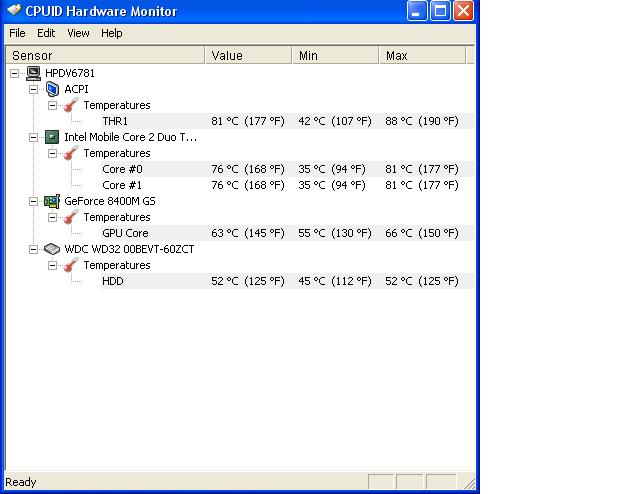Collapse the HPDV6781 root node
This screenshot has width=640, height=494.
(14, 73)
